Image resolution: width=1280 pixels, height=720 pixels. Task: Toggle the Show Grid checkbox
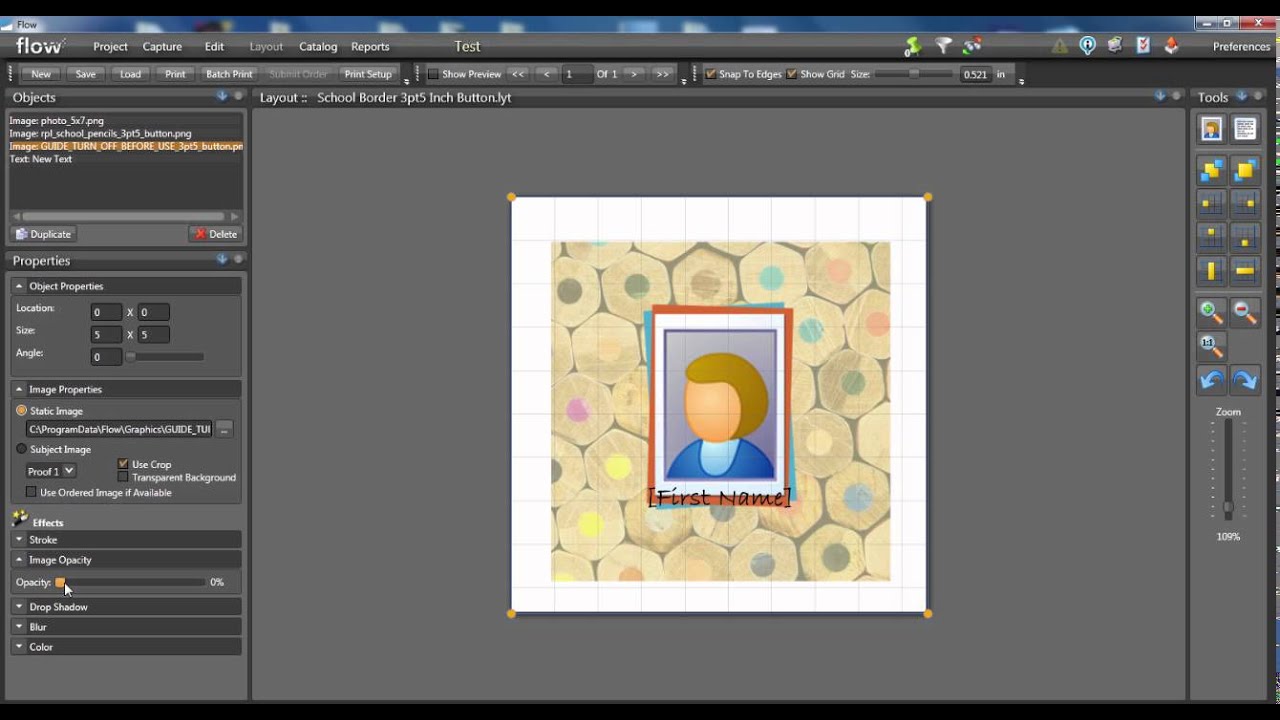792,74
